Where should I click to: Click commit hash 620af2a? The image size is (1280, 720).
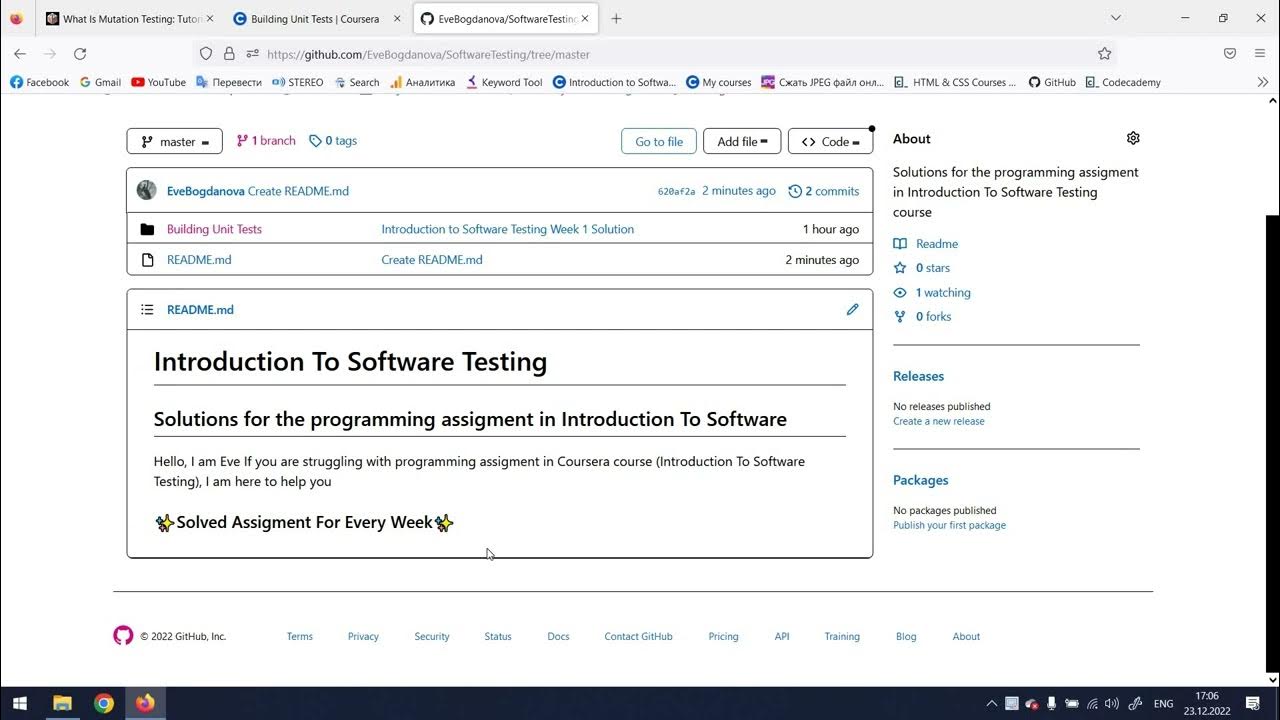click(676, 191)
